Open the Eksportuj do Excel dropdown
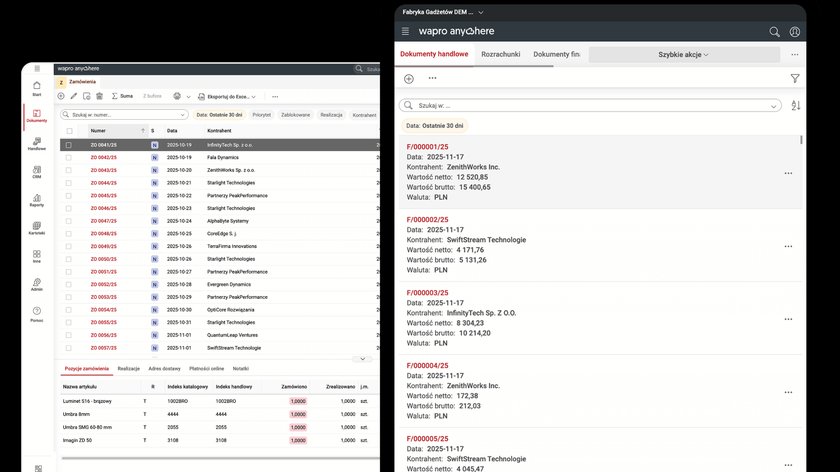The width and height of the screenshot is (840, 472). point(229,96)
